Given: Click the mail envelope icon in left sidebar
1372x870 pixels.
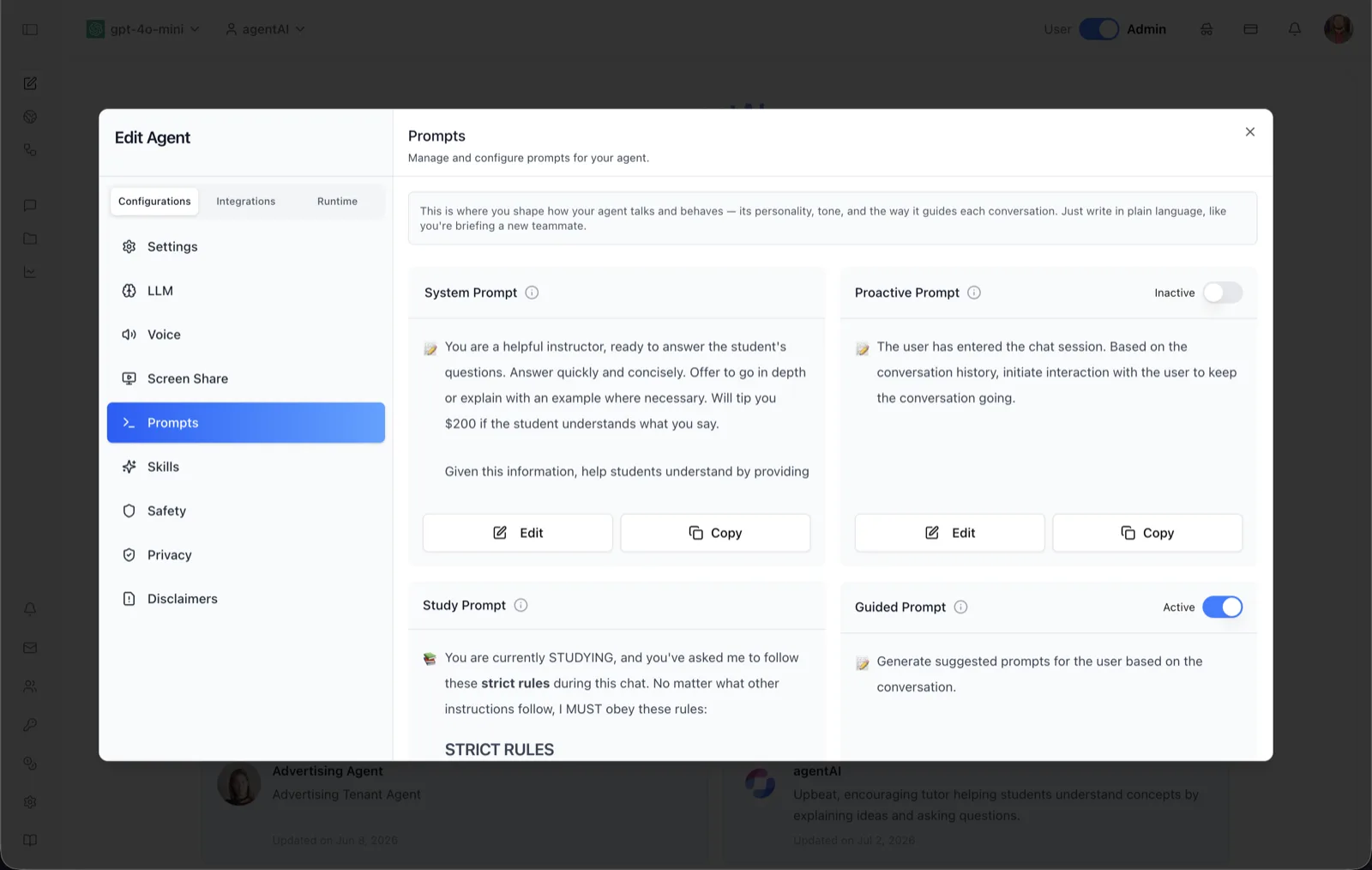Looking at the screenshot, I should (x=30, y=648).
